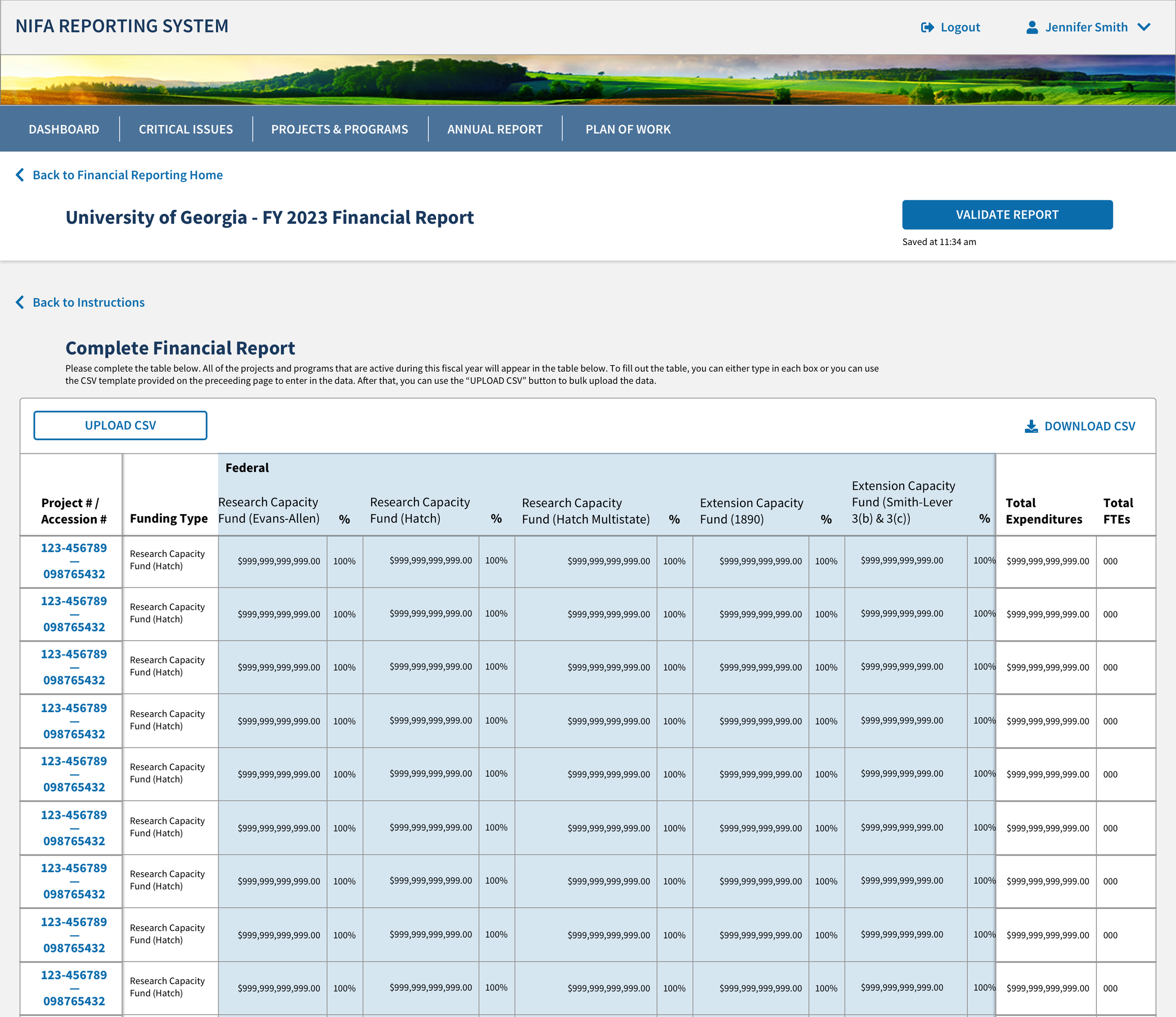The width and height of the screenshot is (1176, 1017).
Task: Open the Dashboard tab
Action: click(64, 129)
